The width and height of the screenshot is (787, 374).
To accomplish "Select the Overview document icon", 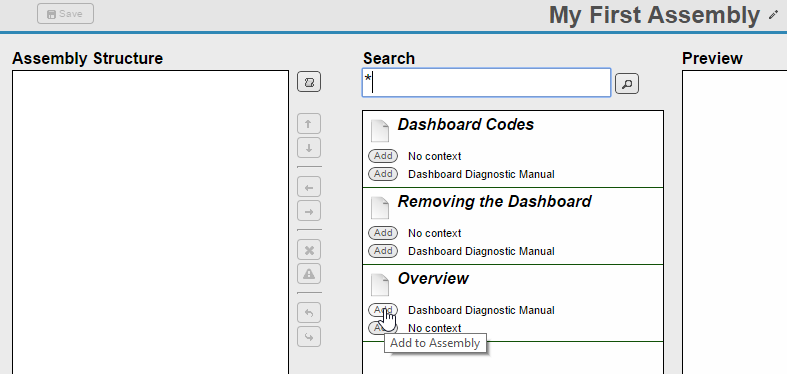I will pyautogui.click(x=380, y=284).
